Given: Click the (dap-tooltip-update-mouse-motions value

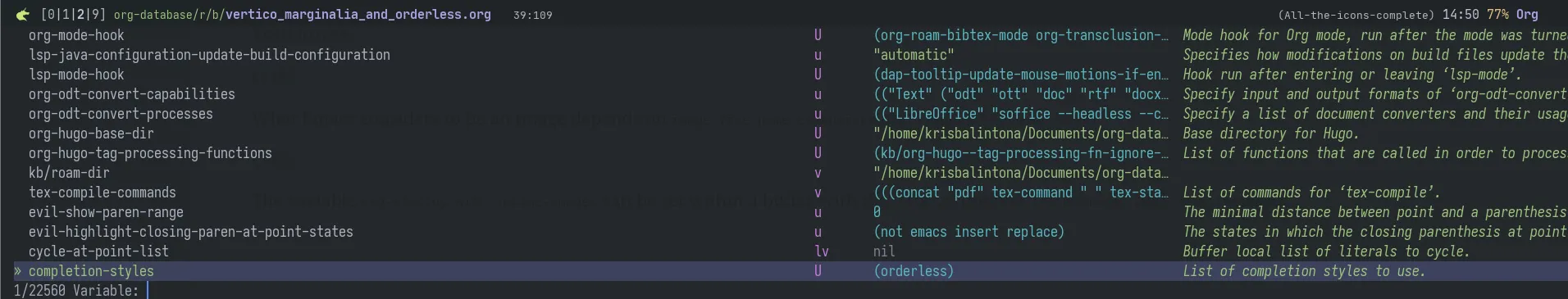Looking at the screenshot, I should pyautogui.click(x=1021, y=75).
